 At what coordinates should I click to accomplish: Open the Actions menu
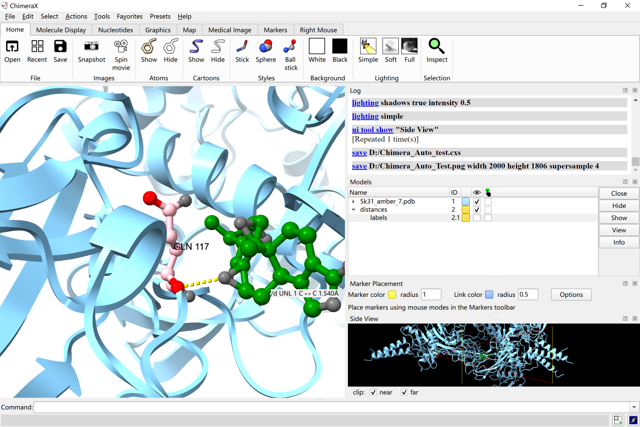click(x=76, y=16)
